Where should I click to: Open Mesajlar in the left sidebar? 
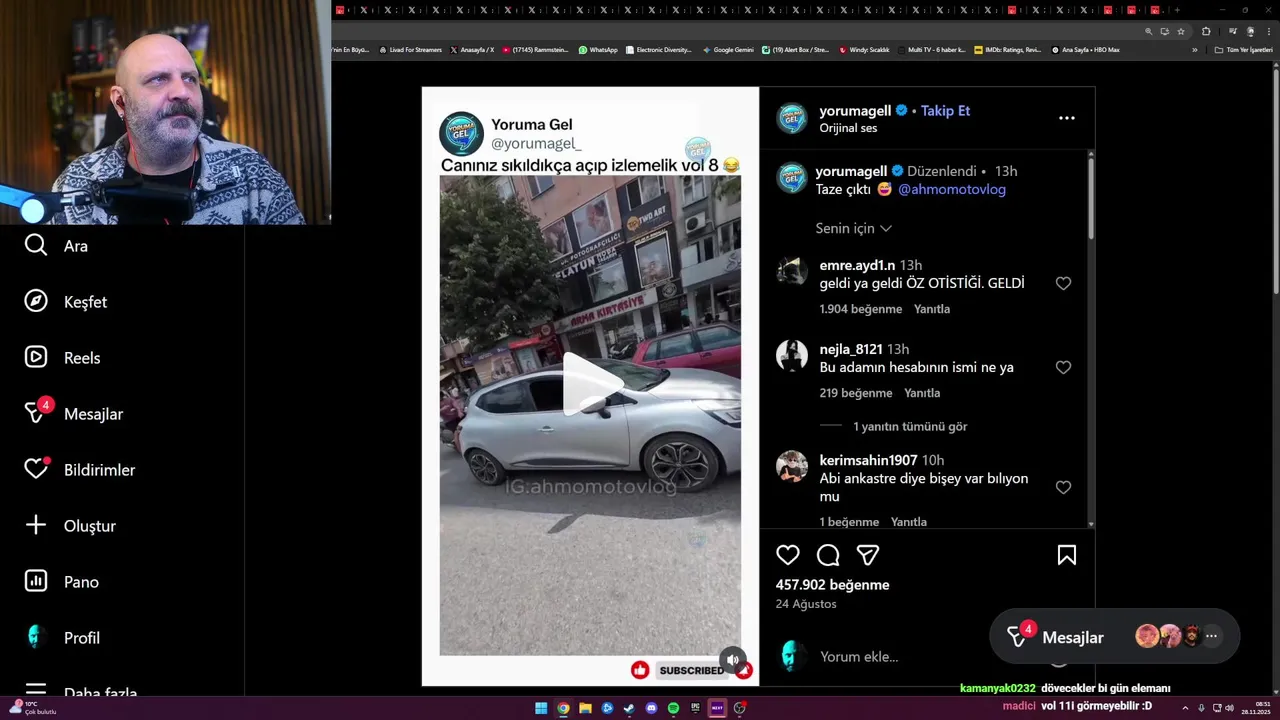74,413
